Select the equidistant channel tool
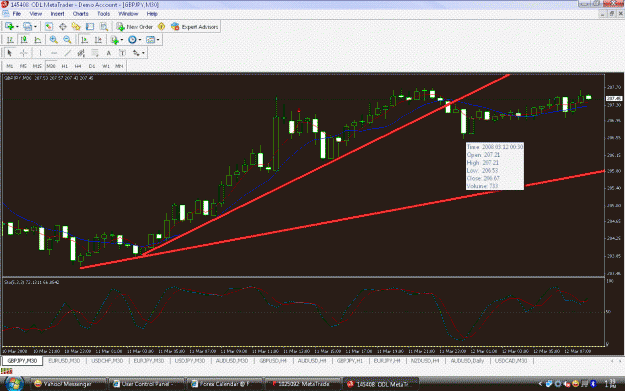Screen dimensions: 625x391 pyautogui.click(x=81, y=53)
